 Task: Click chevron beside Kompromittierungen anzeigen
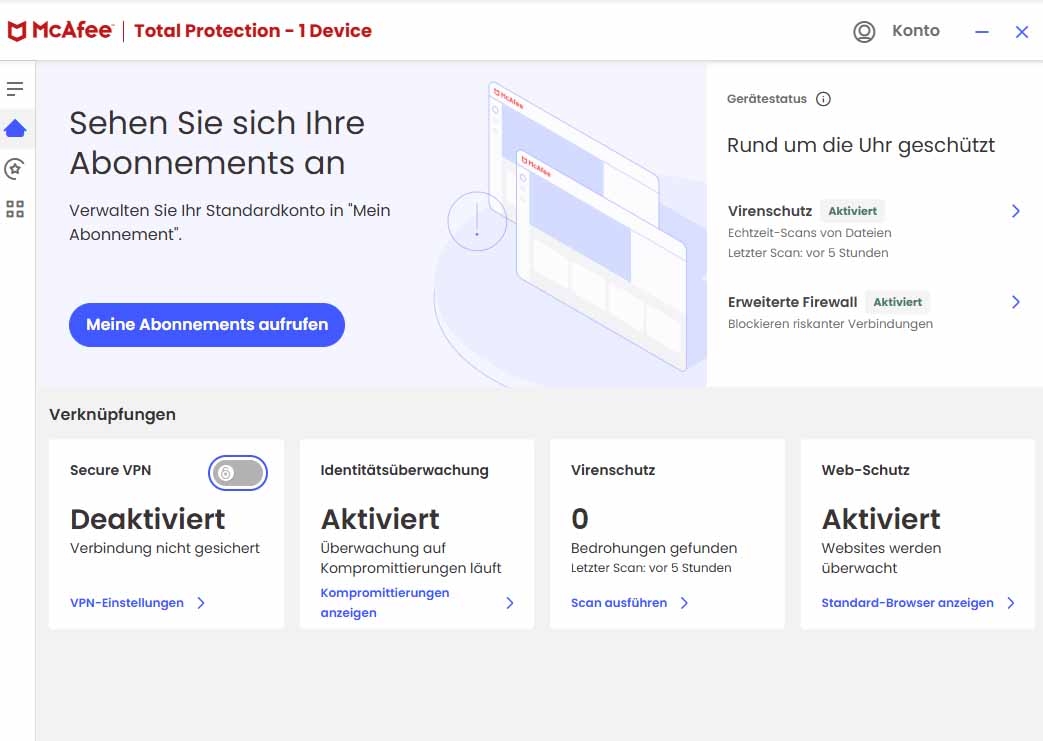click(x=510, y=603)
